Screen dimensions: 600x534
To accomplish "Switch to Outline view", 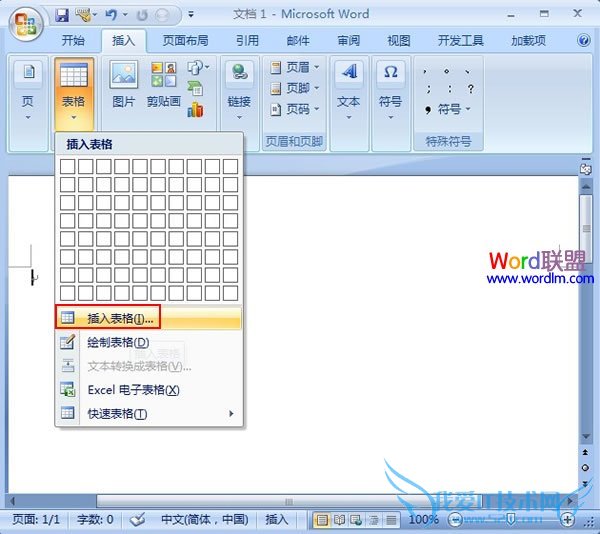I will [x=374, y=520].
